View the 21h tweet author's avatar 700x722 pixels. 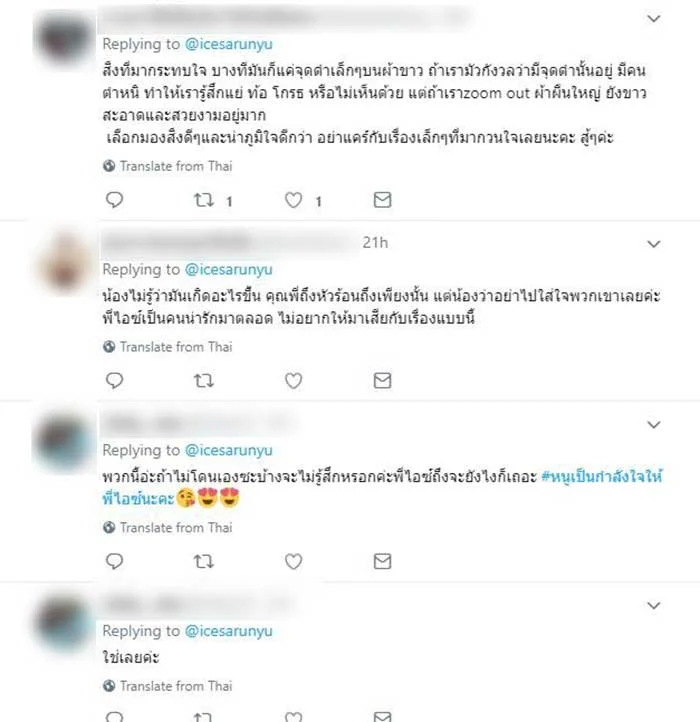pyautogui.click(x=64, y=263)
